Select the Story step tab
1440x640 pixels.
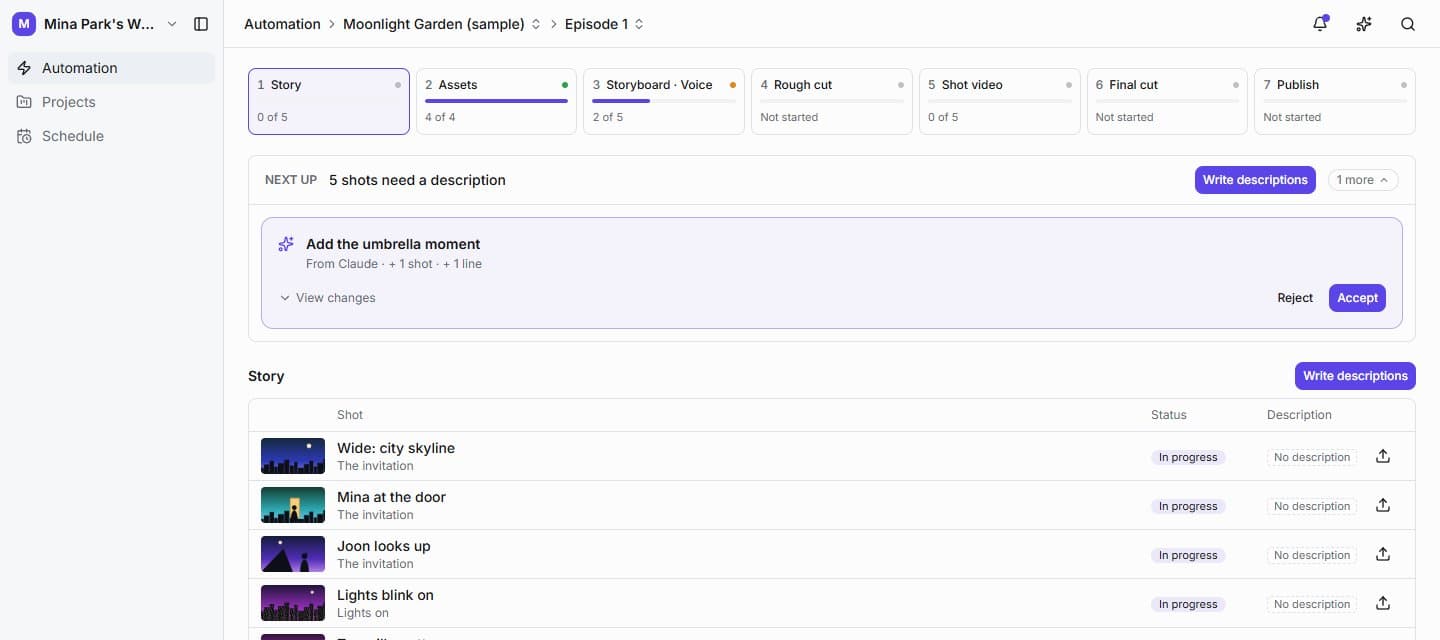[x=329, y=101]
